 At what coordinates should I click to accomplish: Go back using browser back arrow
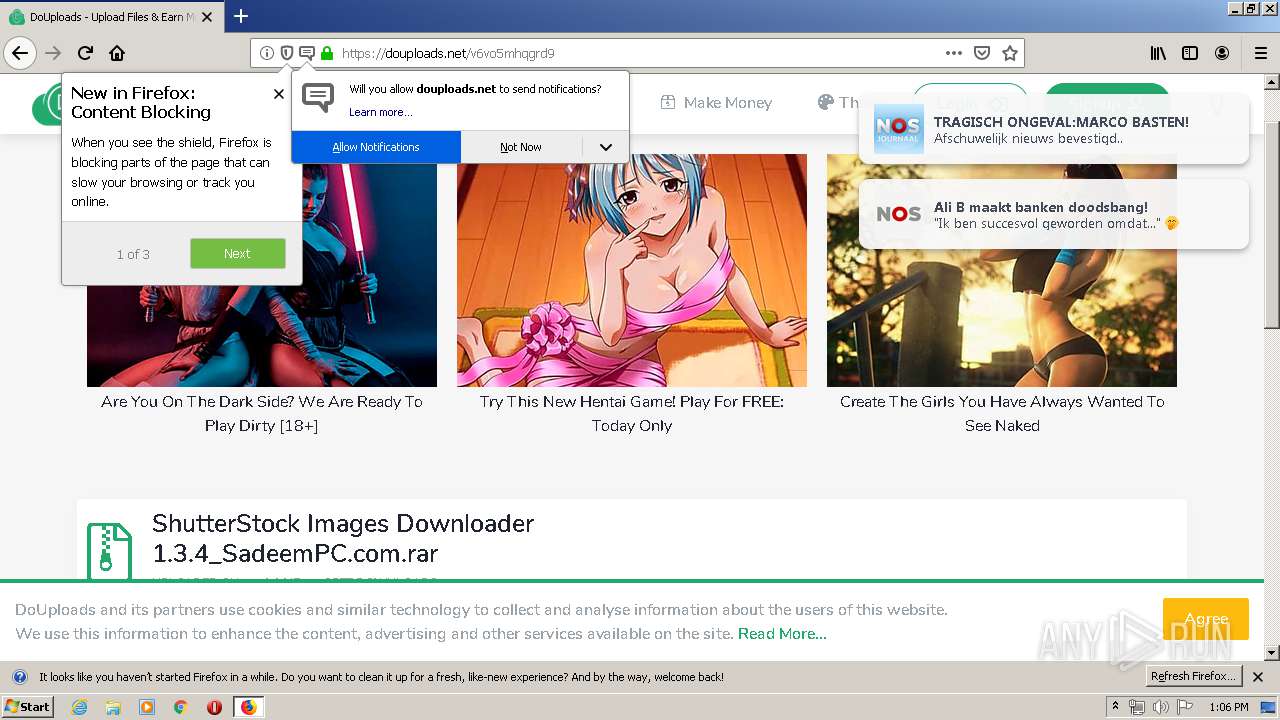(x=20, y=53)
